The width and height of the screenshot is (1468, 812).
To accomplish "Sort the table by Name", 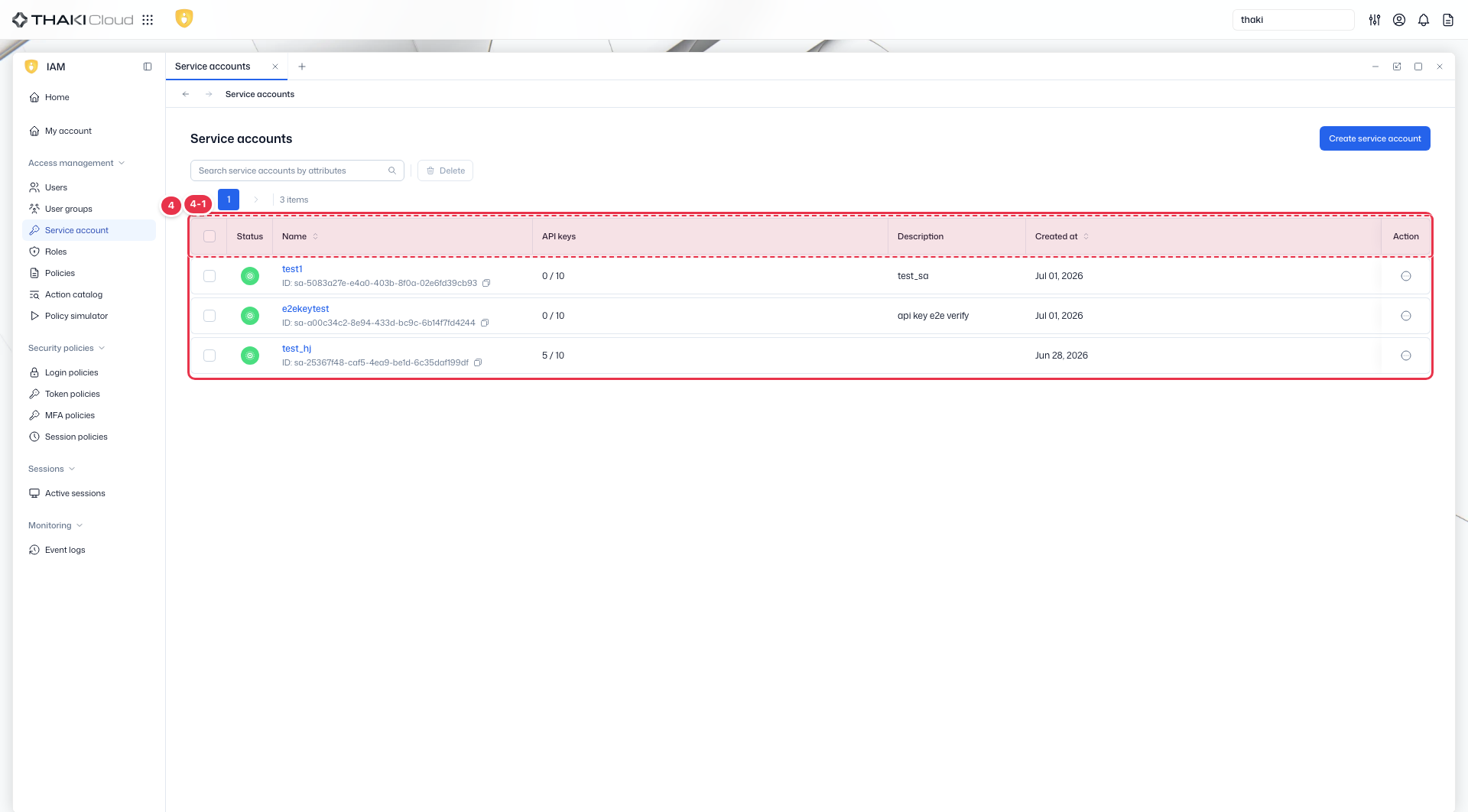I will tap(316, 236).
